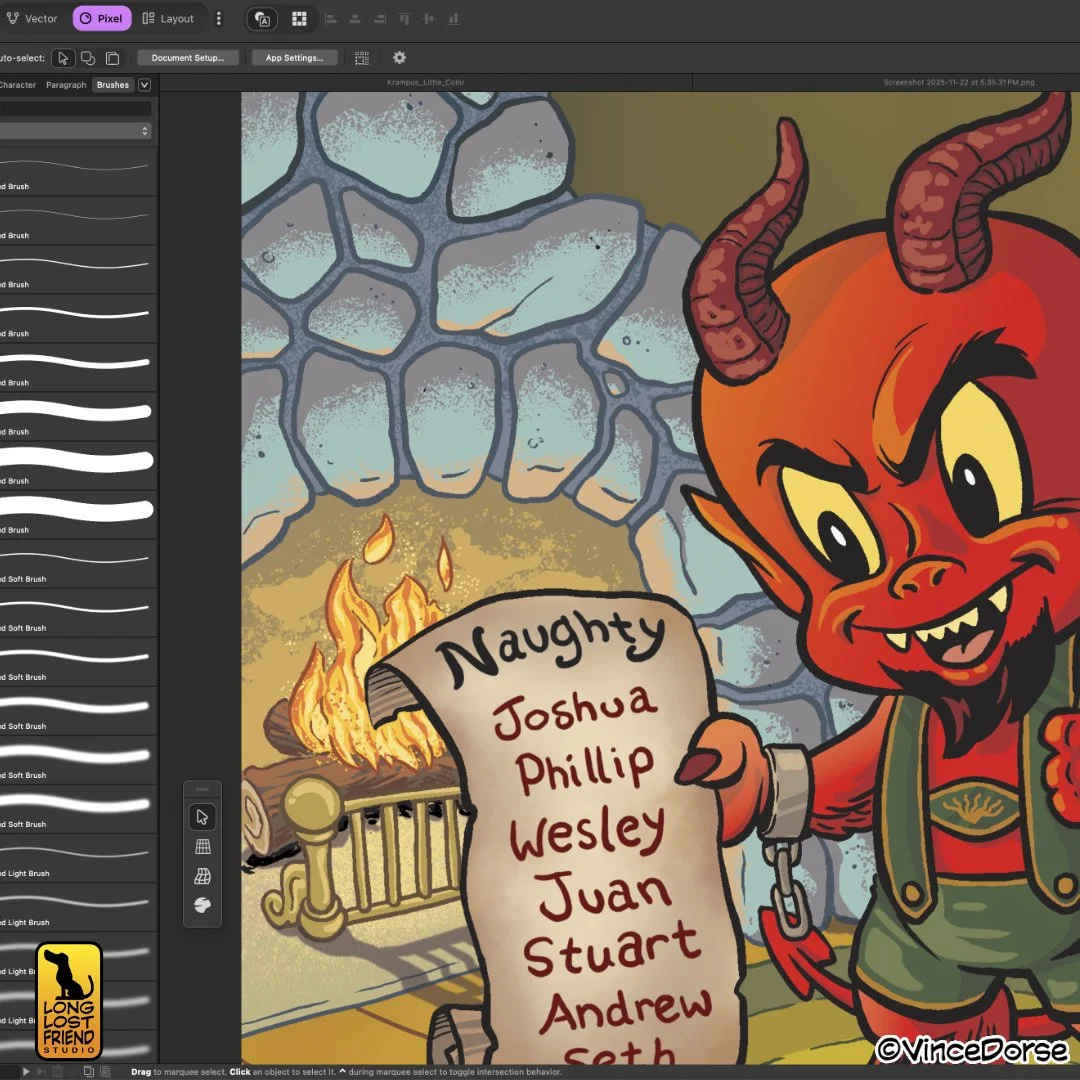The width and height of the screenshot is (1080, 1080).
Task: Click the brush search field
Action: click(76, 108)
